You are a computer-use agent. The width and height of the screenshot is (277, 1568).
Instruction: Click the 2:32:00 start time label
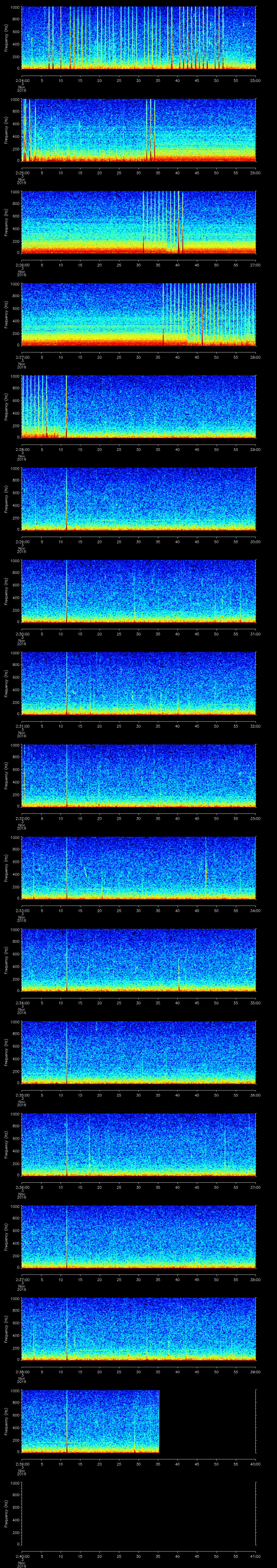click(22, 818)
